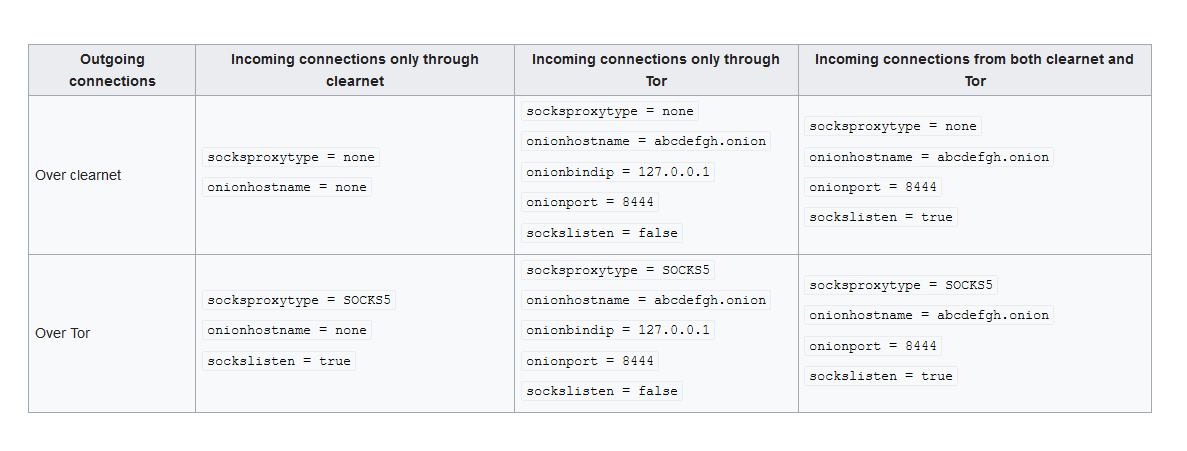Click "onionhostname = none" in the Over clearnet row
1187x451 pixels.
287,187
